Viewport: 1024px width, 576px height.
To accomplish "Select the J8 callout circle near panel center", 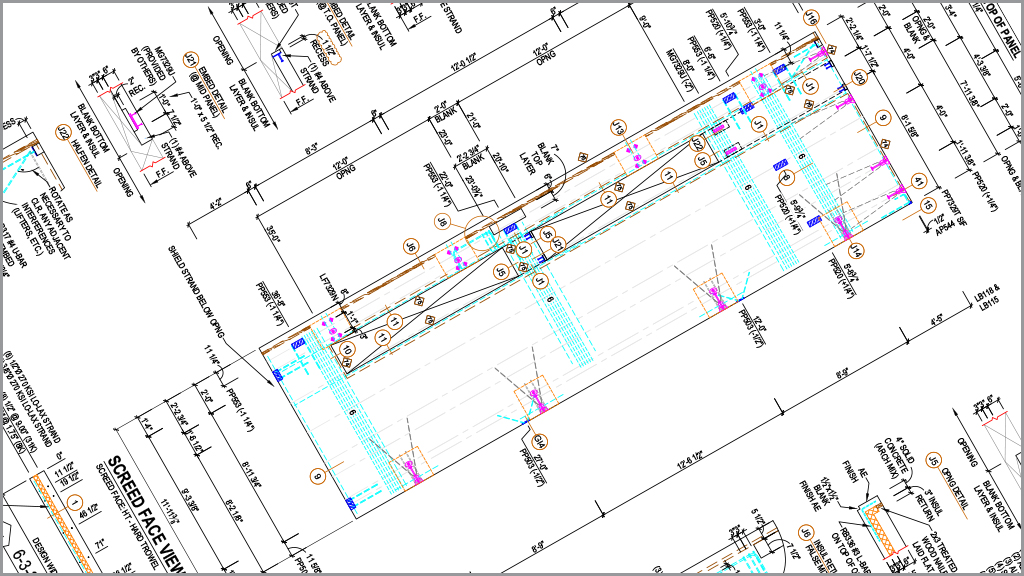I will pyautogui.click(x=442, y=221).
